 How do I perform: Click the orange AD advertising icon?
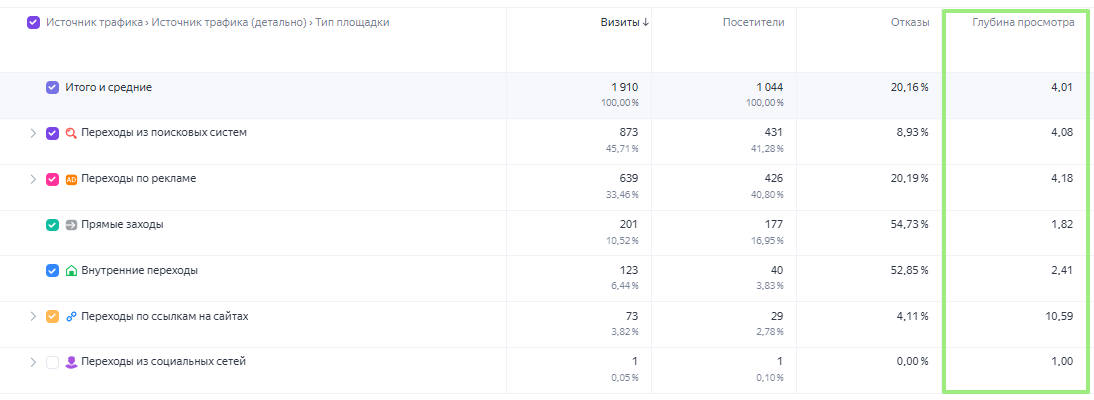tap(71, 179)
